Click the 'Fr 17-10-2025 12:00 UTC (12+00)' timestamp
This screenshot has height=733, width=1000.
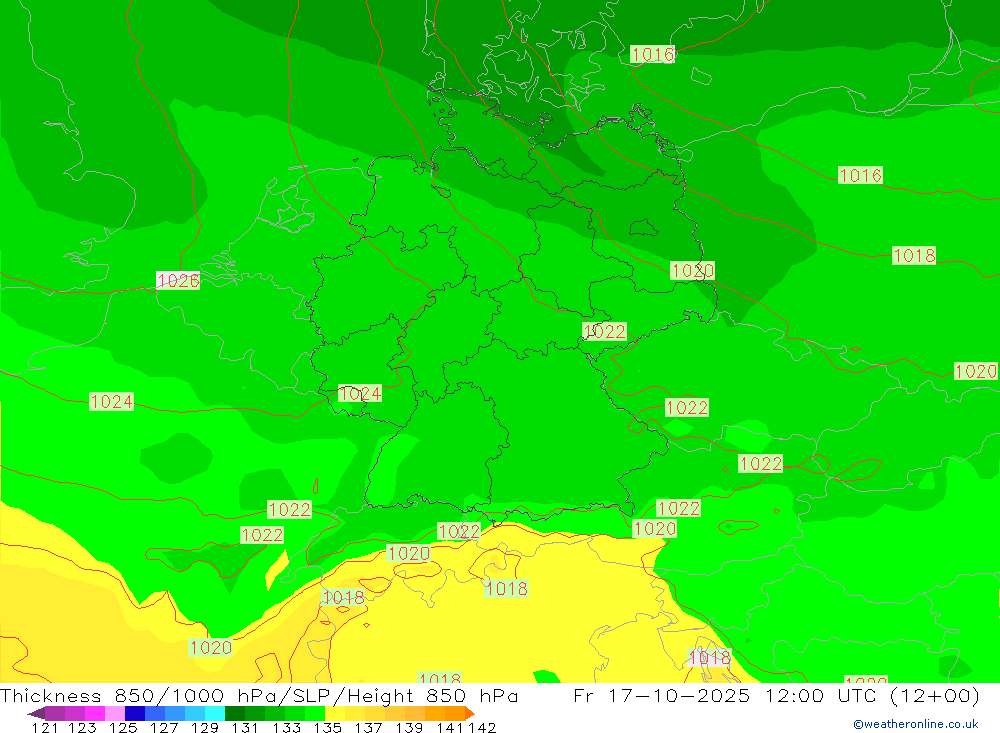click(x=776, y=695)
